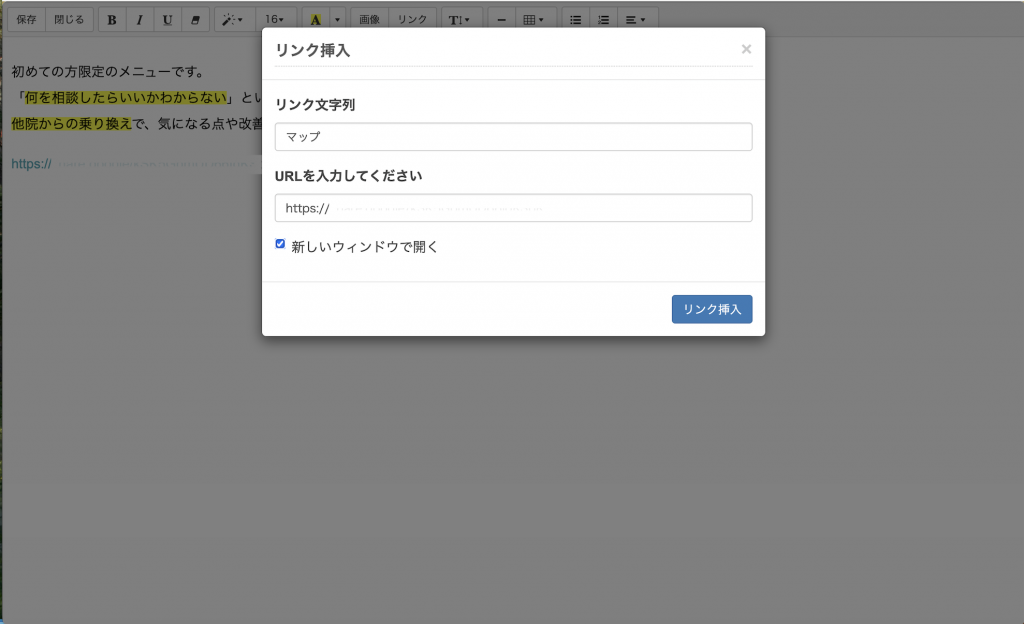Toggle italic text formatting
This screenshot has height=624, width=1024.
coord(140,19)
